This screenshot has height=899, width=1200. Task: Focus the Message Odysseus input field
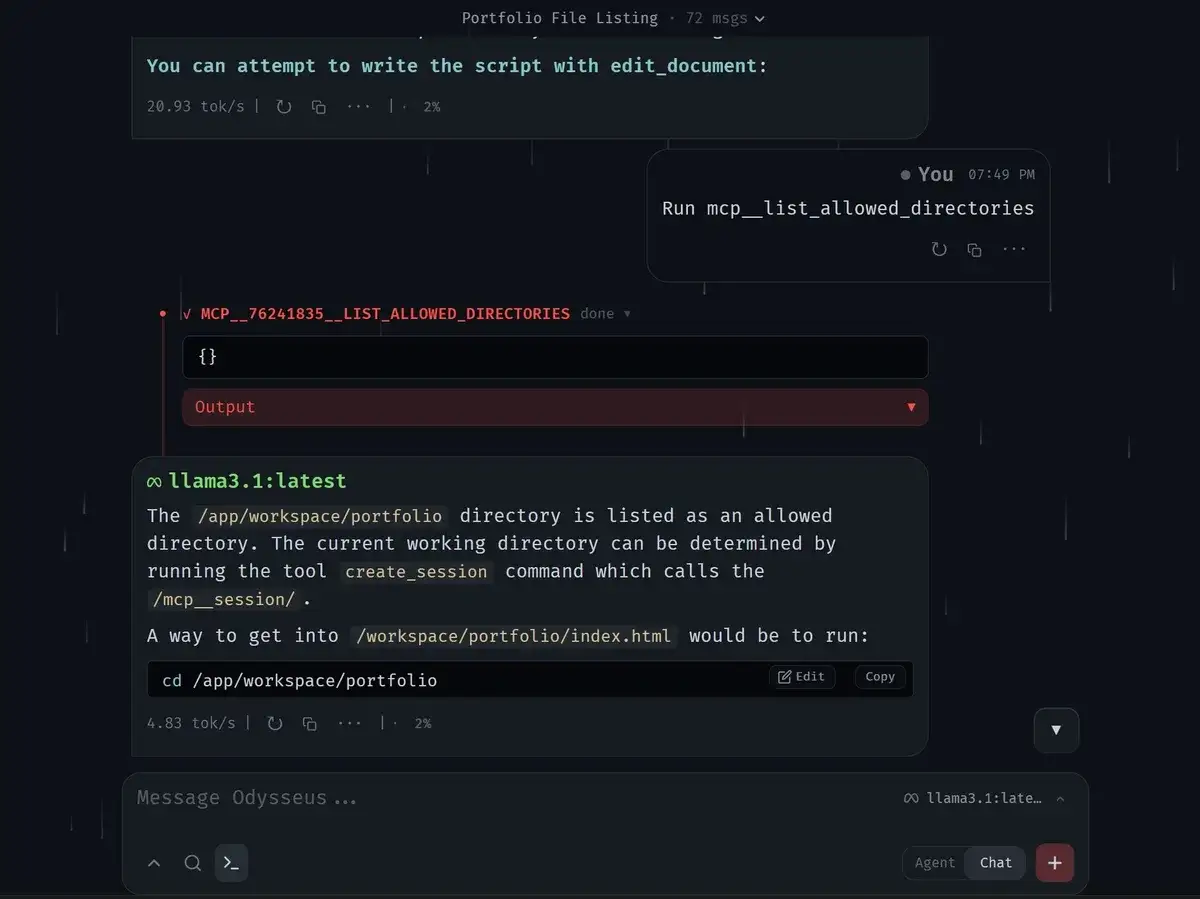tap(510, 798)
